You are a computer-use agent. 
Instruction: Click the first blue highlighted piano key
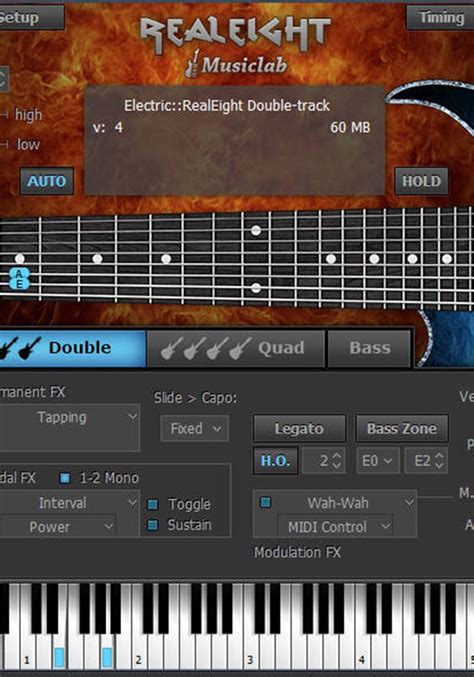point(60,657)
